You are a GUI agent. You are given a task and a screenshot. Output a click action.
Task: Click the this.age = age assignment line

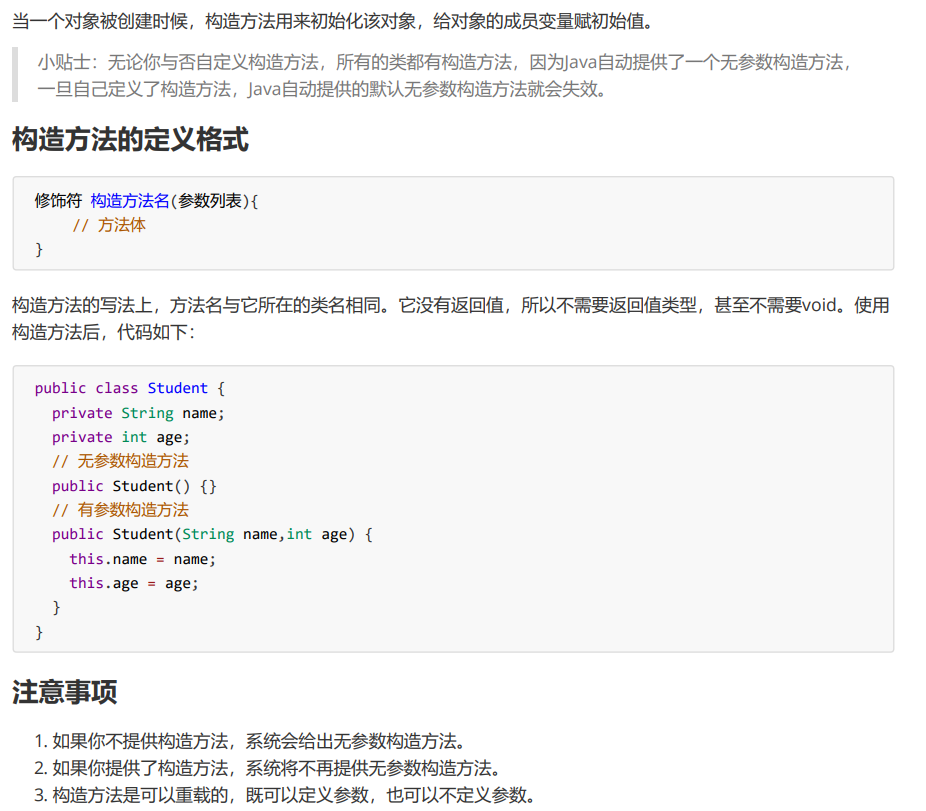pos(133,582)
